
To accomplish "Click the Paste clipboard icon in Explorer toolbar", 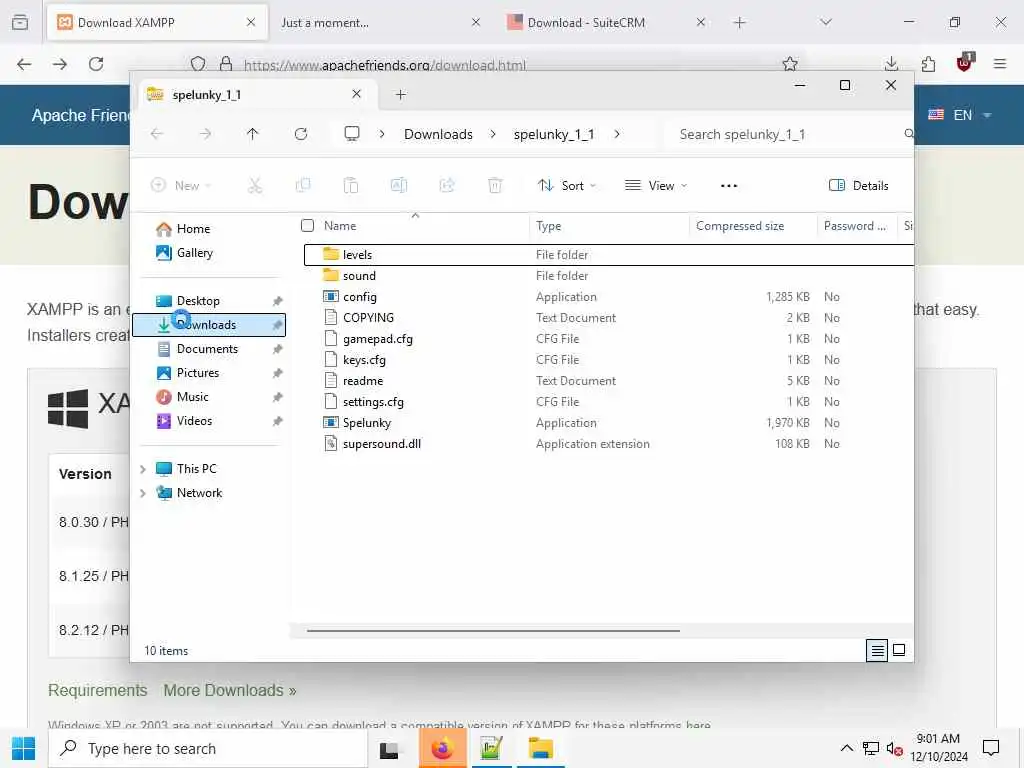I will tap(351, 185).
